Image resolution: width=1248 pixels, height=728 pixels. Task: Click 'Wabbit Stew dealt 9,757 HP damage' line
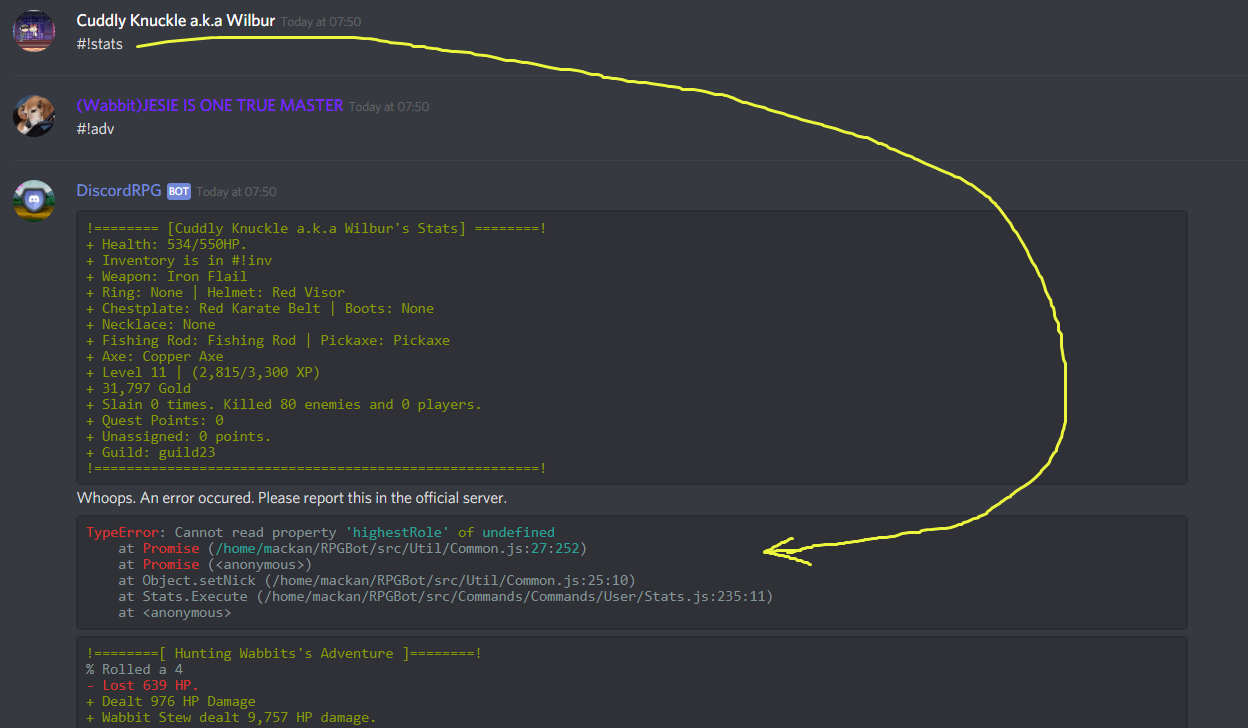tap(231, 717)
